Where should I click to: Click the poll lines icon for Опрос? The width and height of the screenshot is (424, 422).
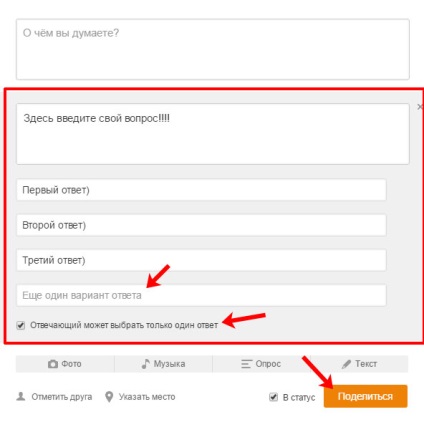(246, 364)
